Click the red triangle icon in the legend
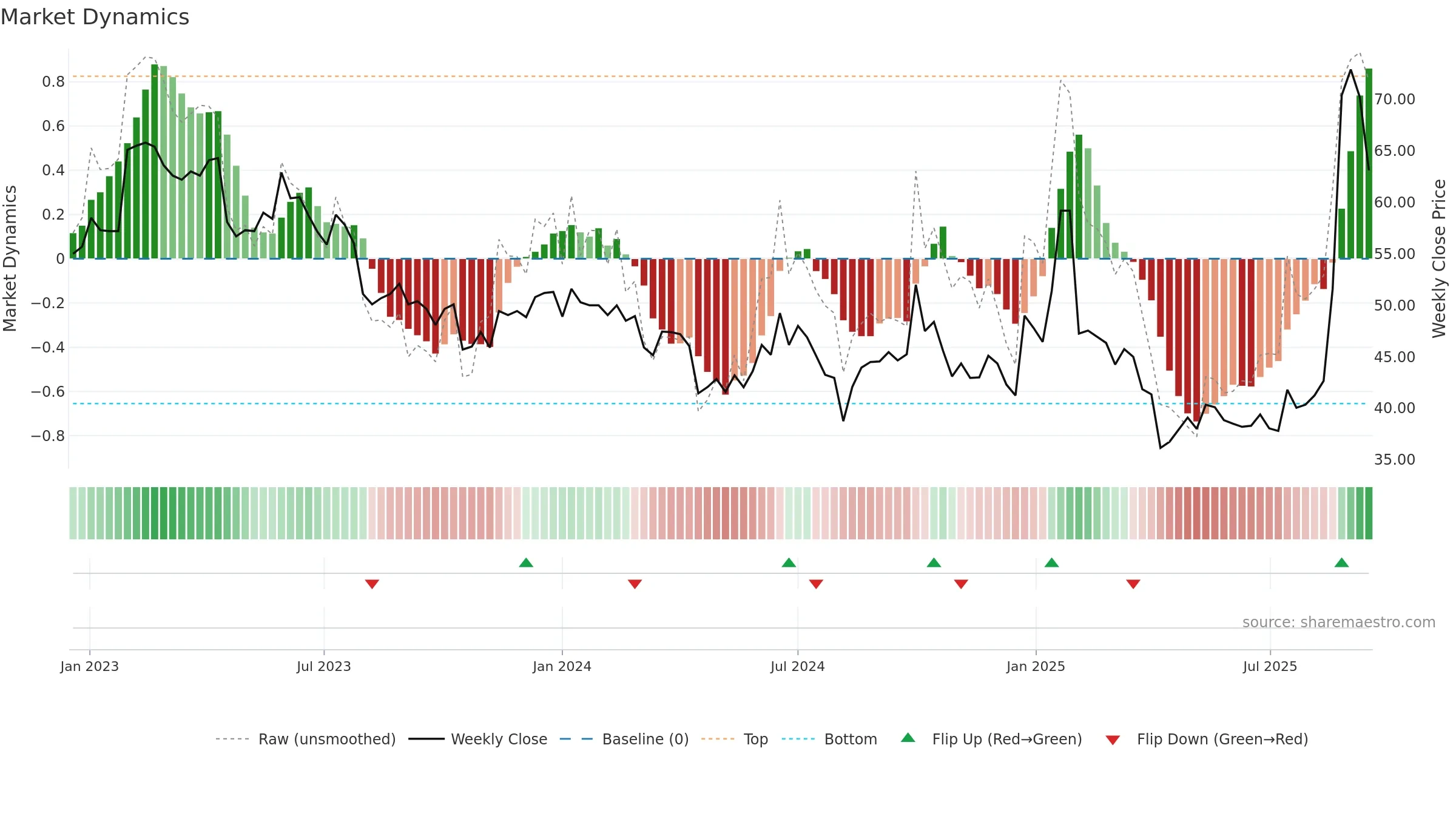The width and height of the screenshot is (1456, 819). point(1113,740)
